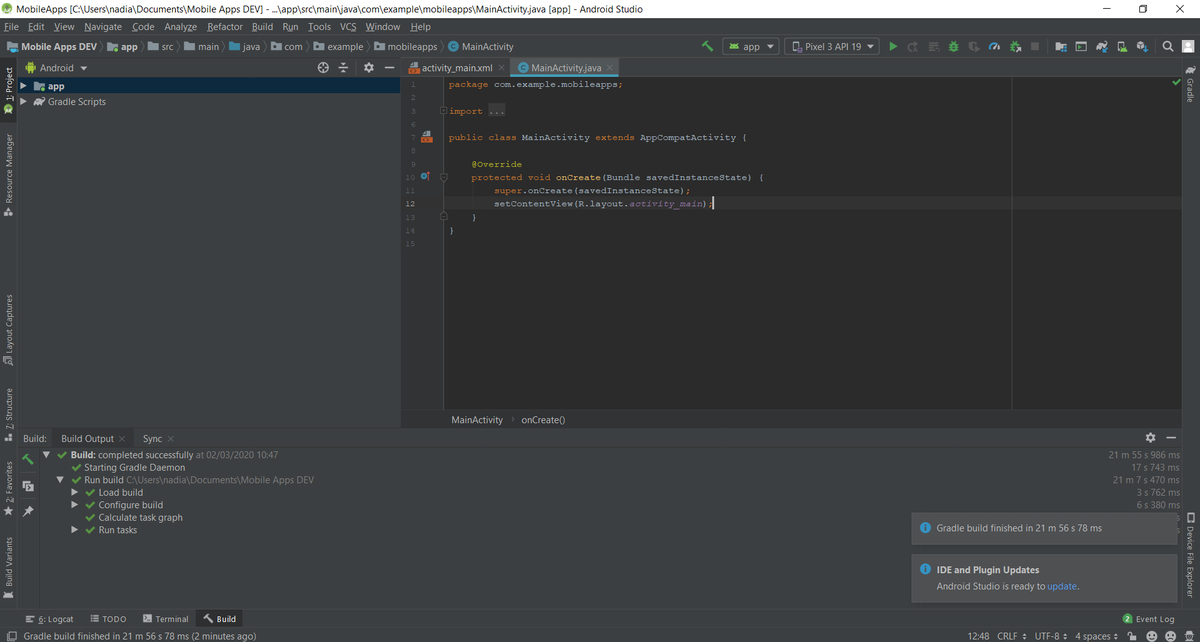The width and height of the screenshot is (1200, 642).
Task: Open the Logcat tool window
Action: pos(50,619)
